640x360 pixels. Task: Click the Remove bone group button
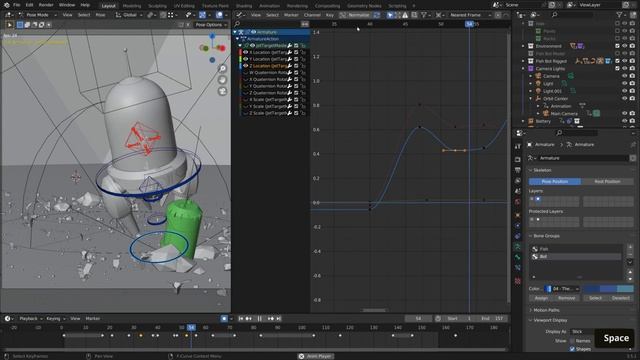[567, 298]
